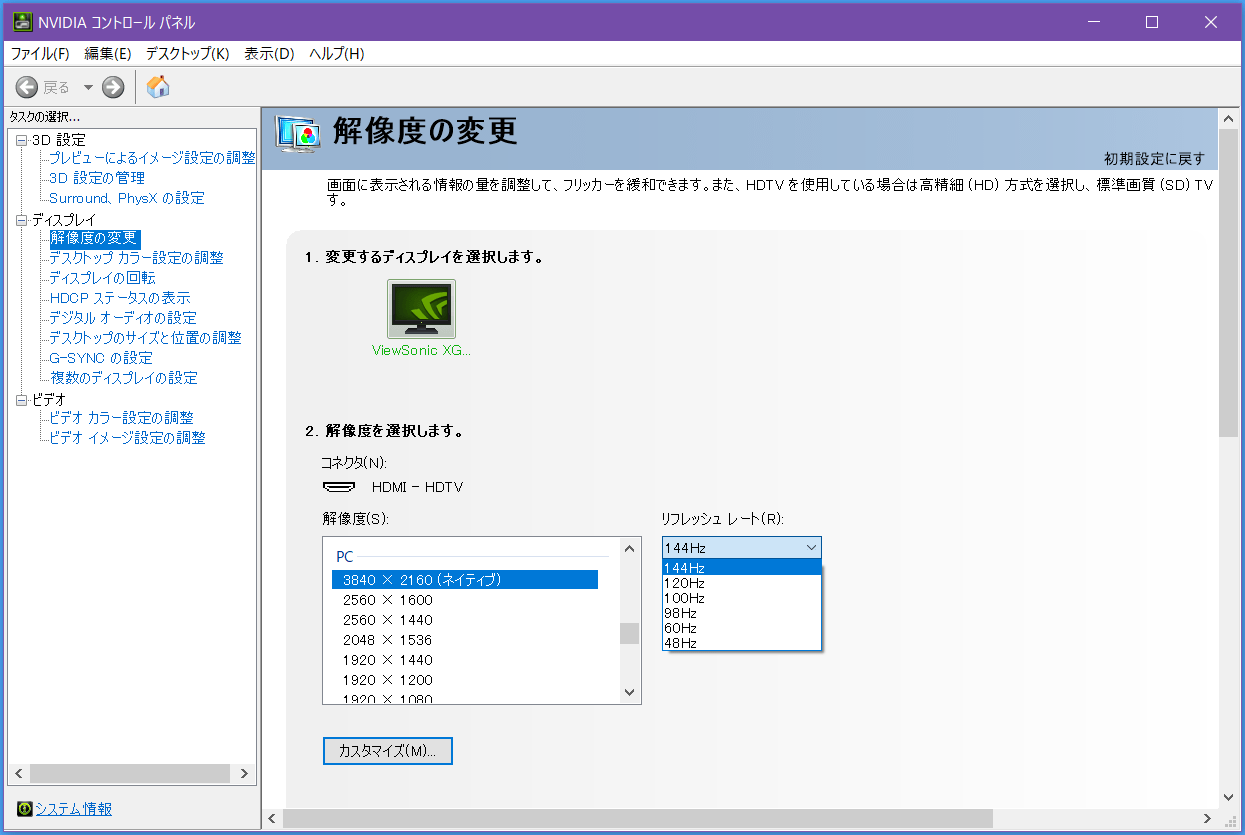Open the ヘルプ(H) menu
The height and width of the screenshot is (835, 1245).
[x=336, y=53]
